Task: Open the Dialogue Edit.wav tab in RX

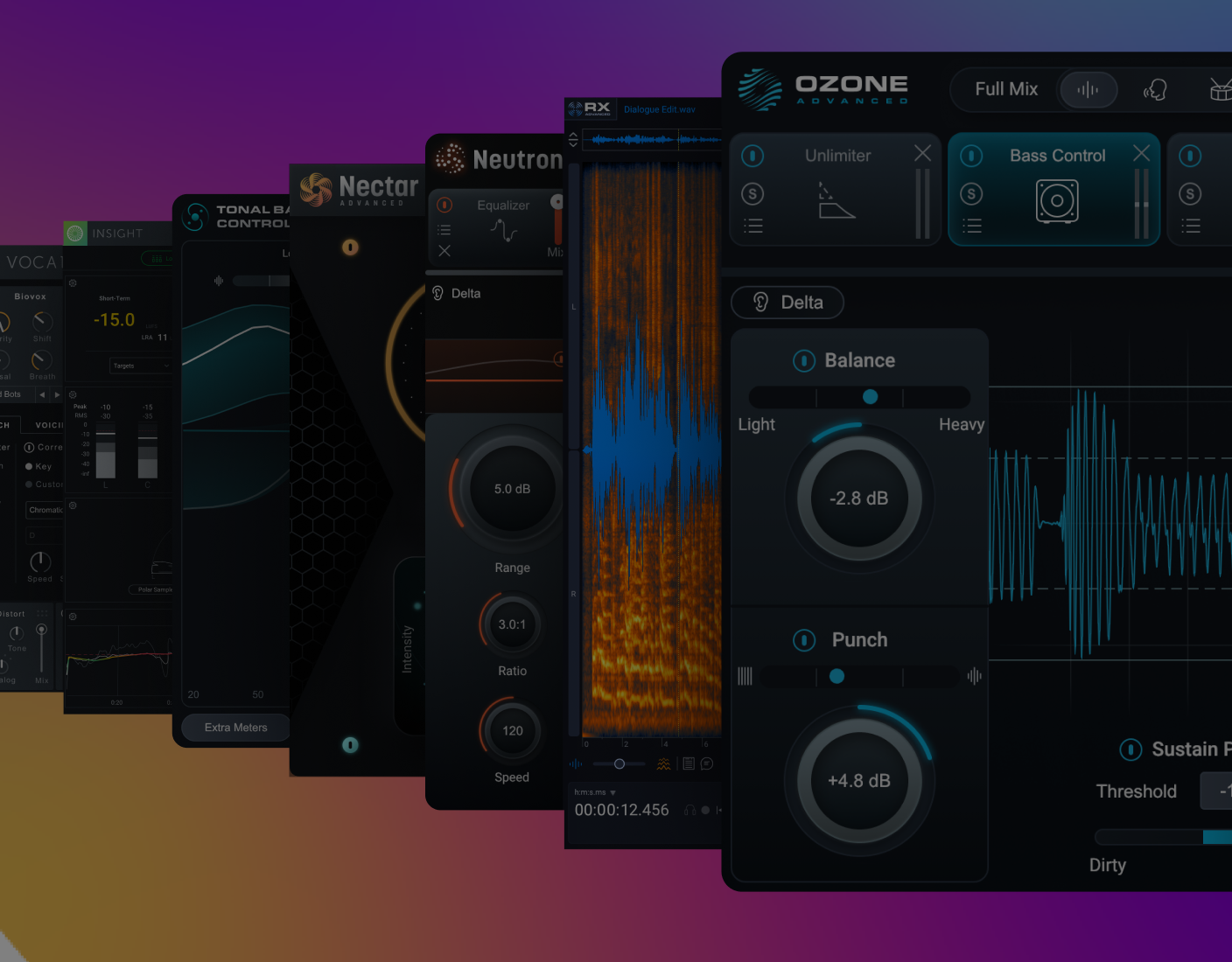Action: 660,109
